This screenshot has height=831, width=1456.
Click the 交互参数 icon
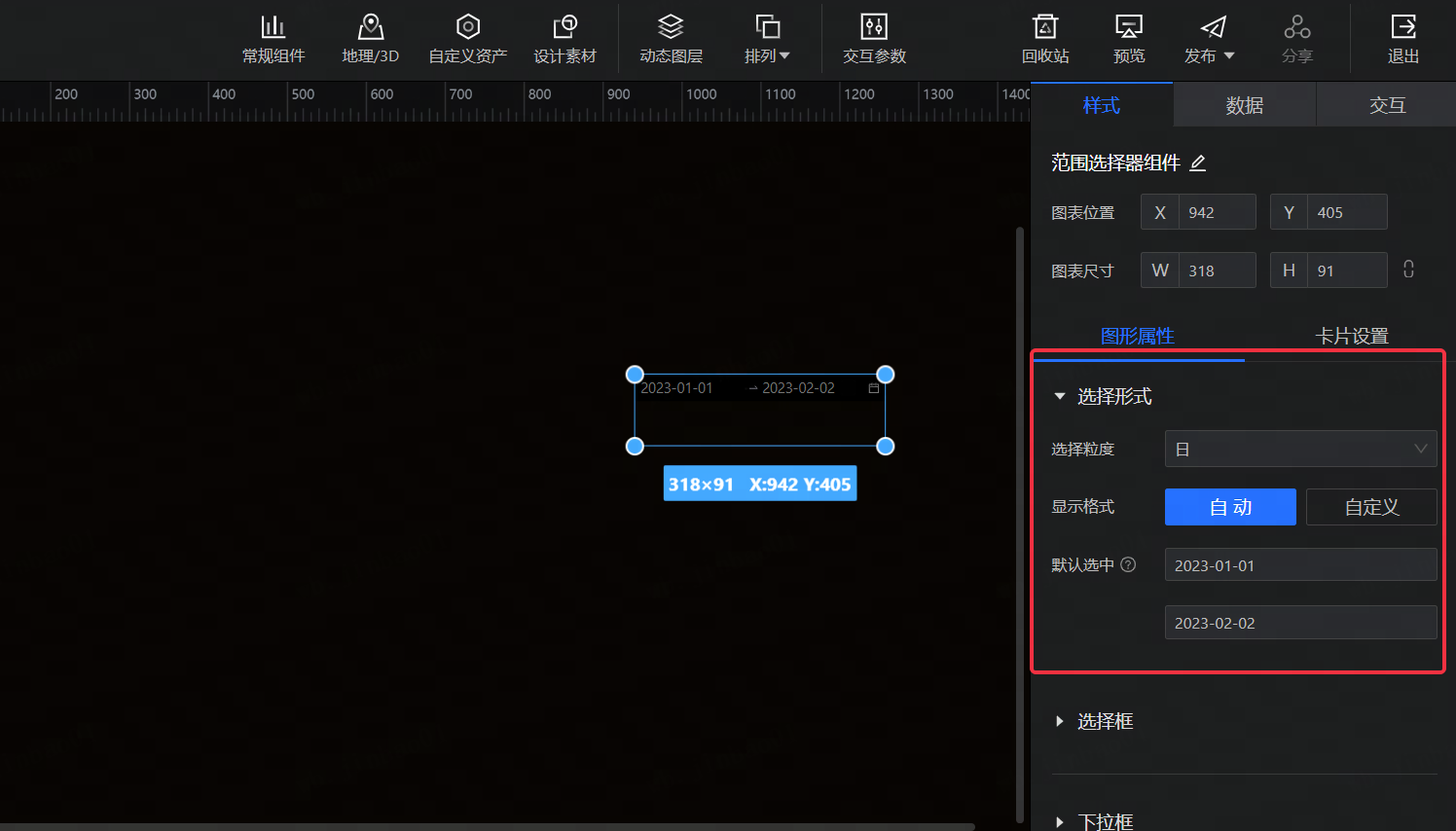[x=873, y=39]
